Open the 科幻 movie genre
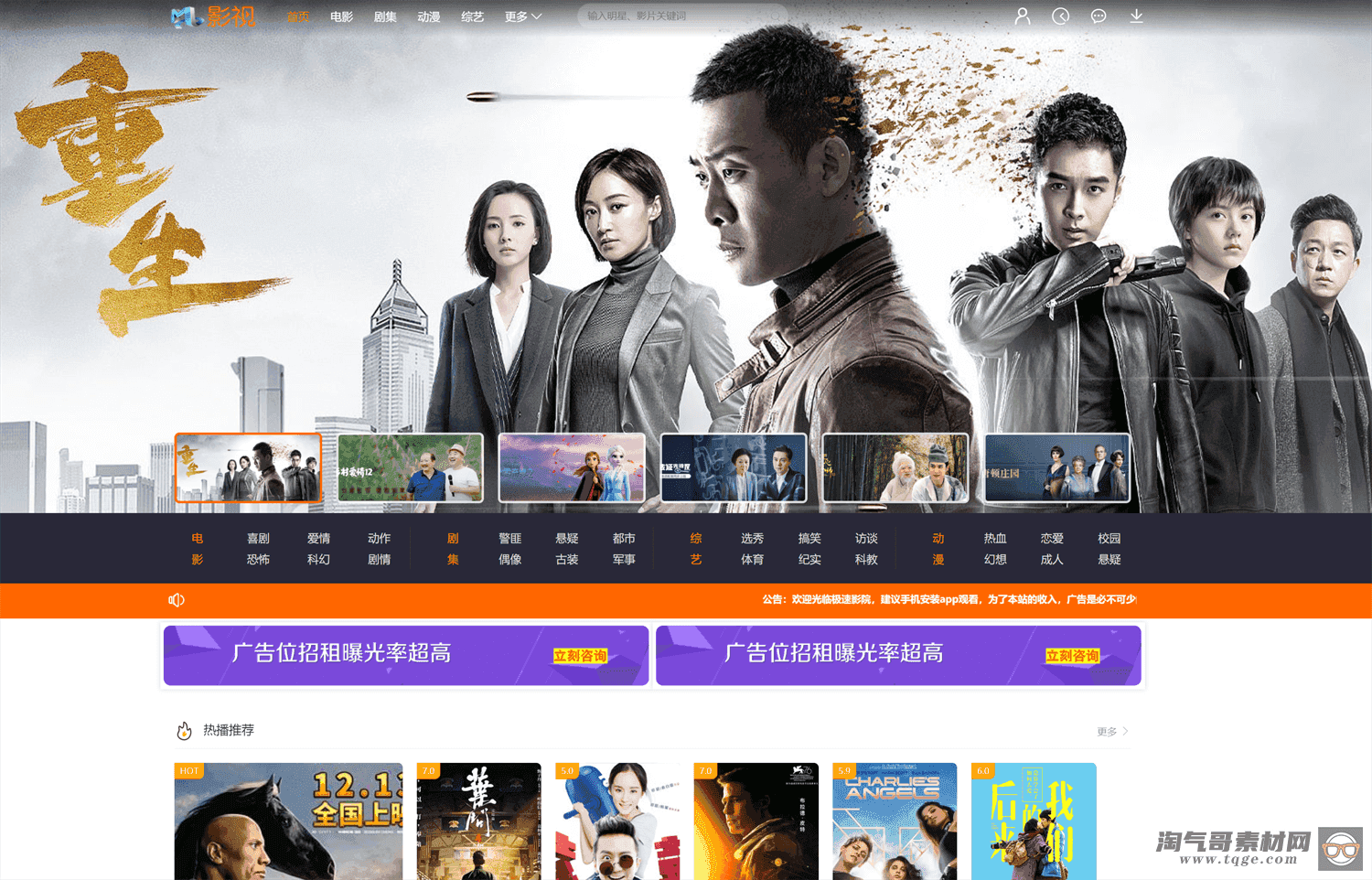 pos(318,560)
